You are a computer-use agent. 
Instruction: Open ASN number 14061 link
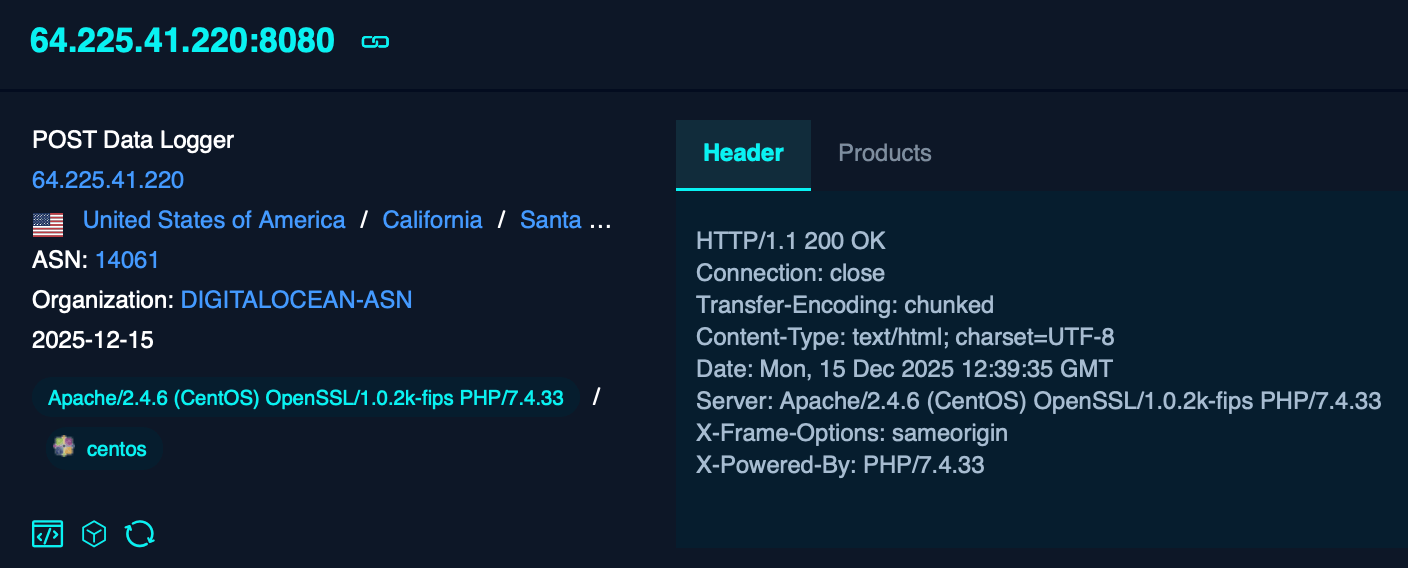127,260
